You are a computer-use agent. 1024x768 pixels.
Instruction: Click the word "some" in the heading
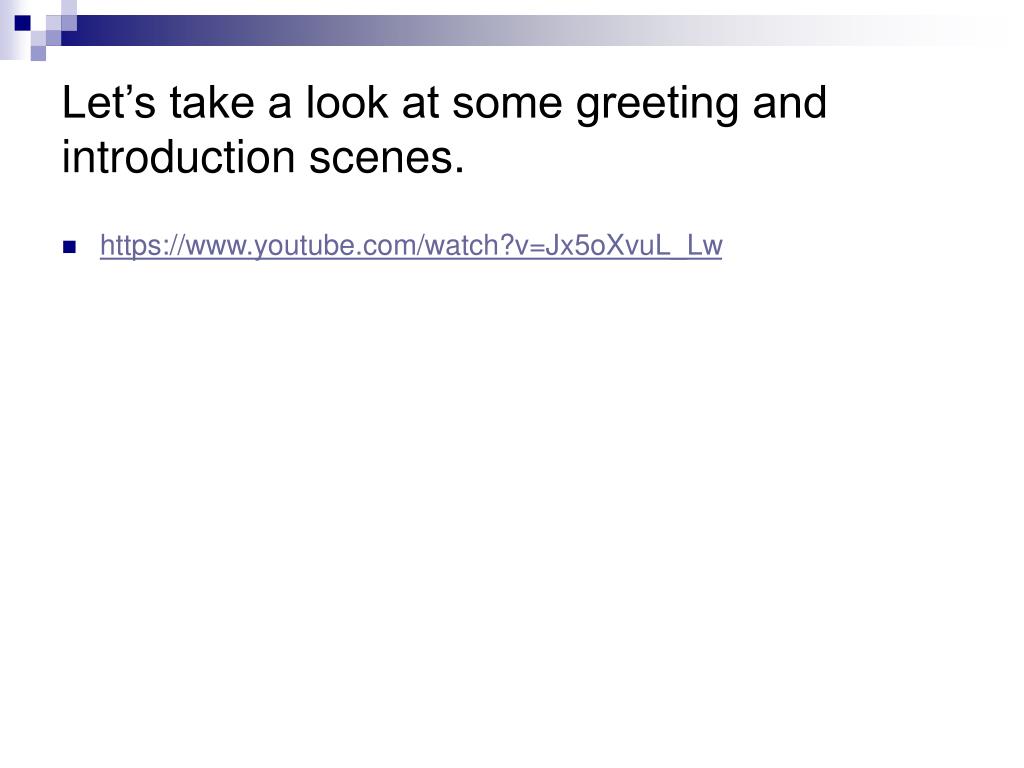(x=507, y=103)
